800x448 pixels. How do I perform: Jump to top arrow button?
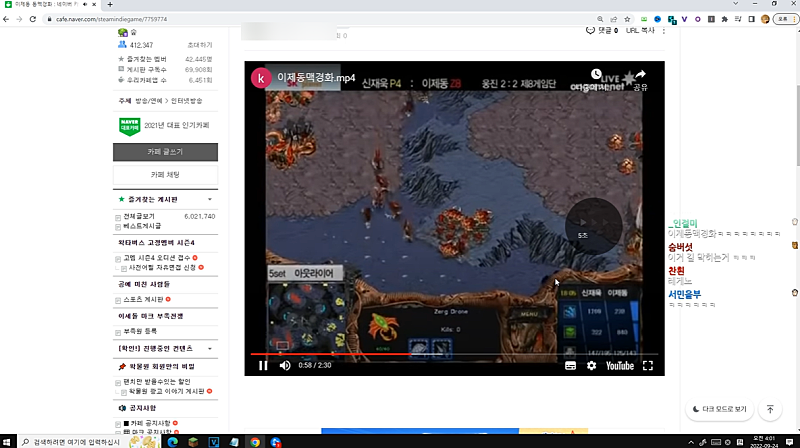[x=770, y=409]
